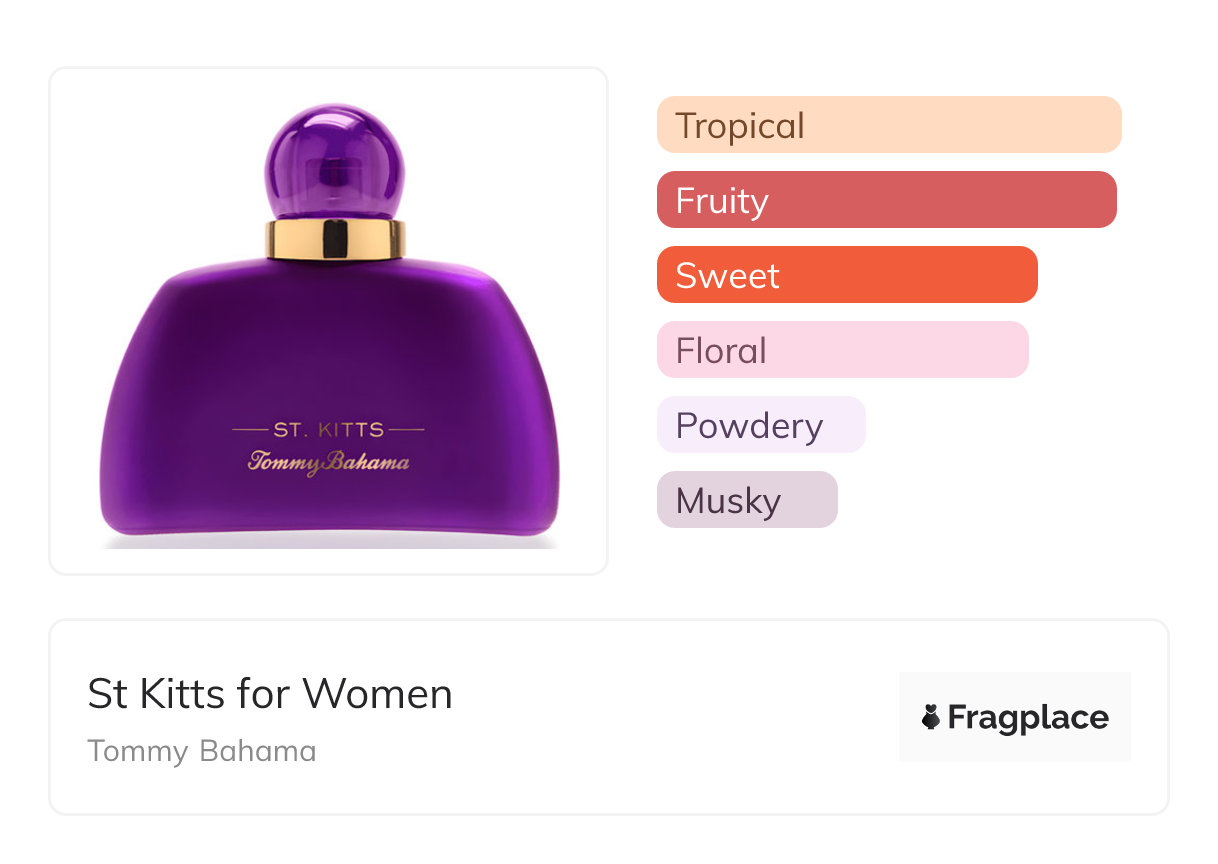Click the Fragplace wordmark text
This screenshot has height=864, width=1218.
click(1028, 717)
